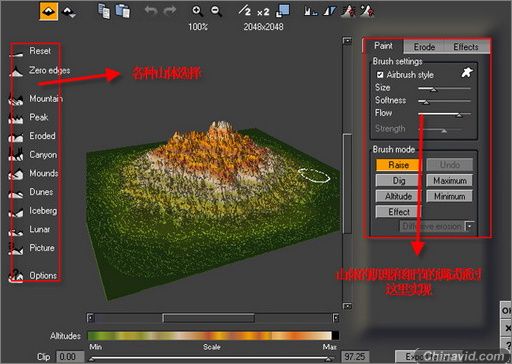Select the Dig brush mode
Viewport: 512px width, 364px height.
(398, 180)
